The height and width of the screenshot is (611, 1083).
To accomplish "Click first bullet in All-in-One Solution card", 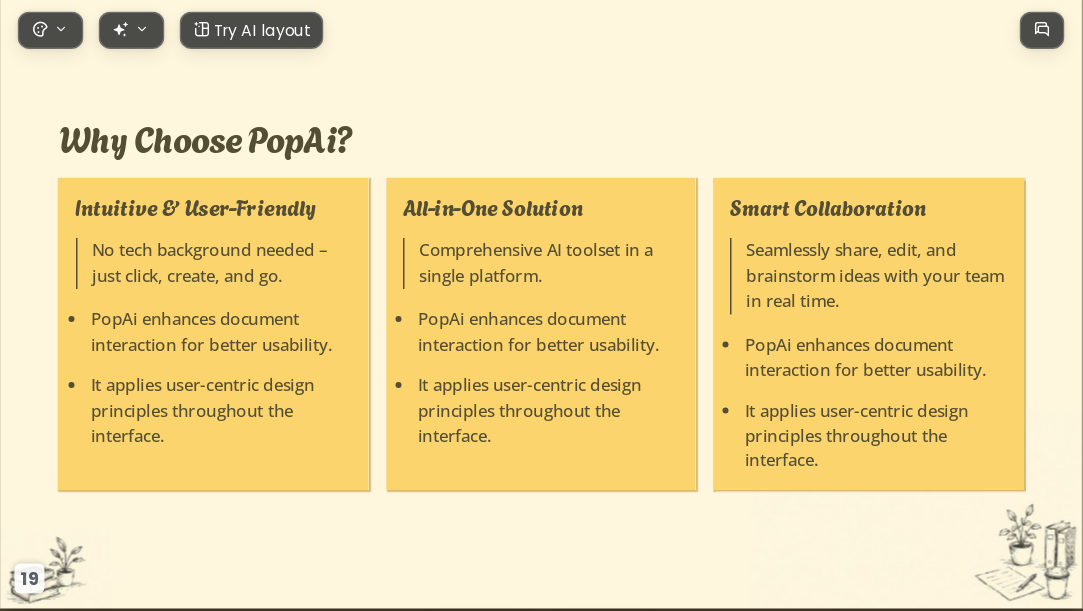I will 538,332.
